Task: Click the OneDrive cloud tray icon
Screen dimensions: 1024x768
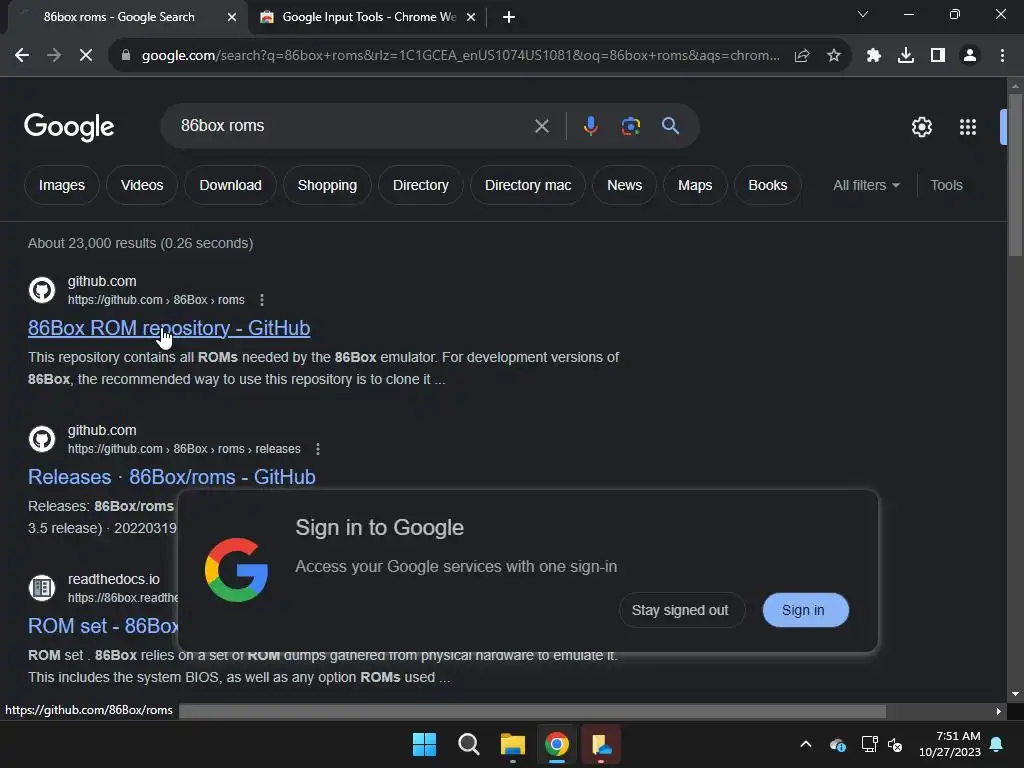Action: coord(838,744)
